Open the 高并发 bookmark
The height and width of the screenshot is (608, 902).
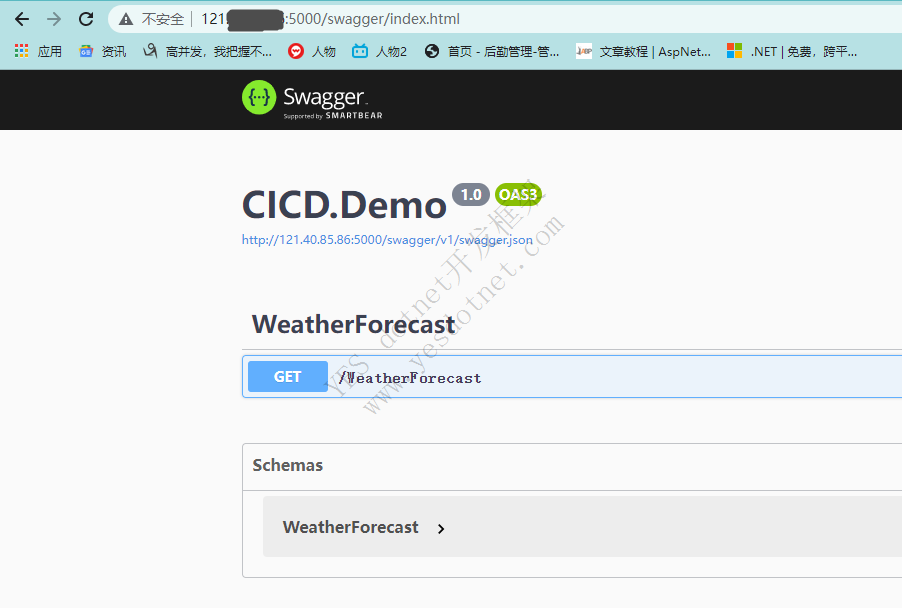pos(207,51)
